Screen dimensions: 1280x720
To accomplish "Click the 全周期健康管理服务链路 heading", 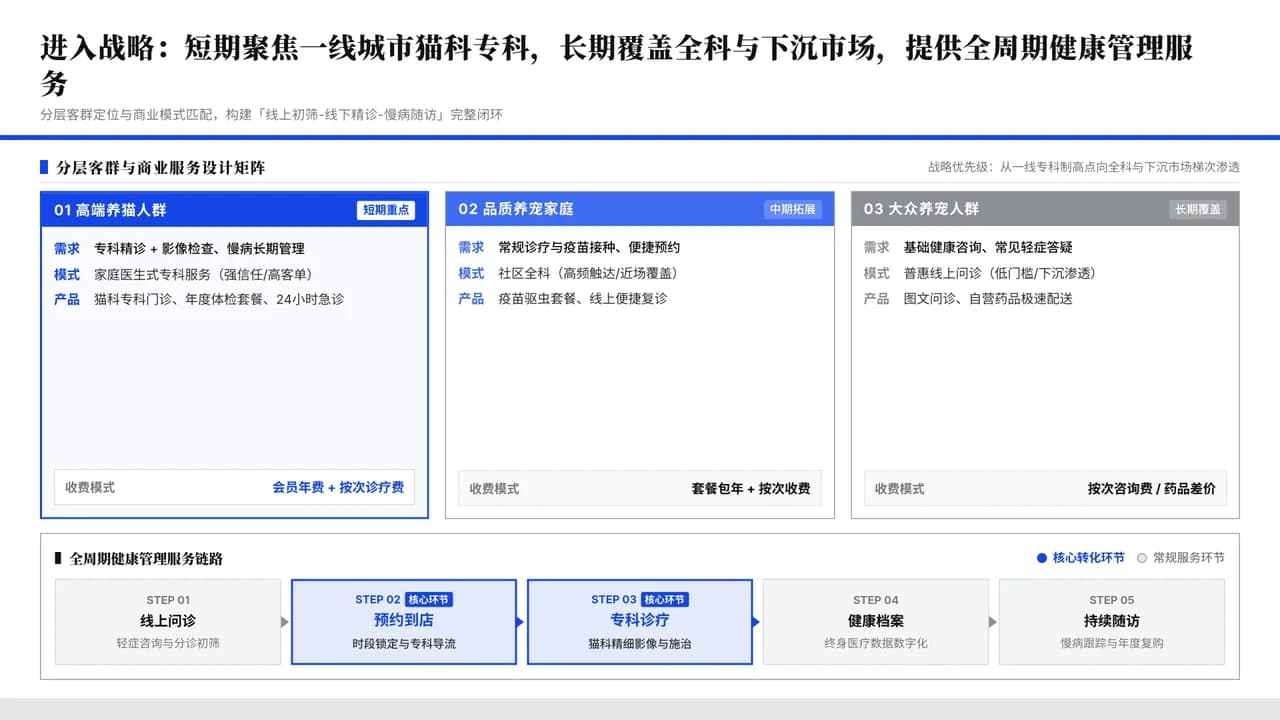I will coord(146,559).
